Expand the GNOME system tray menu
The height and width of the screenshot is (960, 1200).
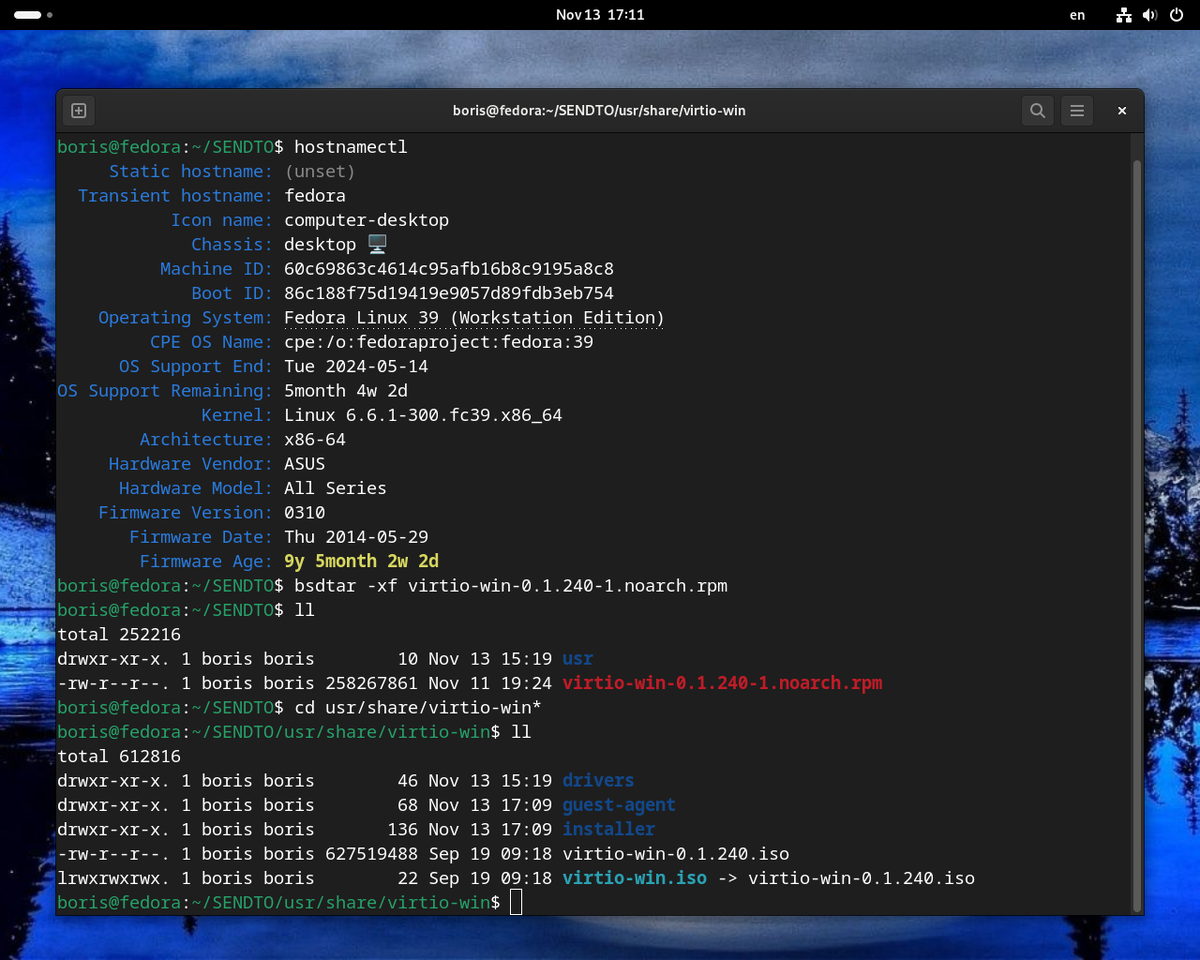pos(1148,15)
